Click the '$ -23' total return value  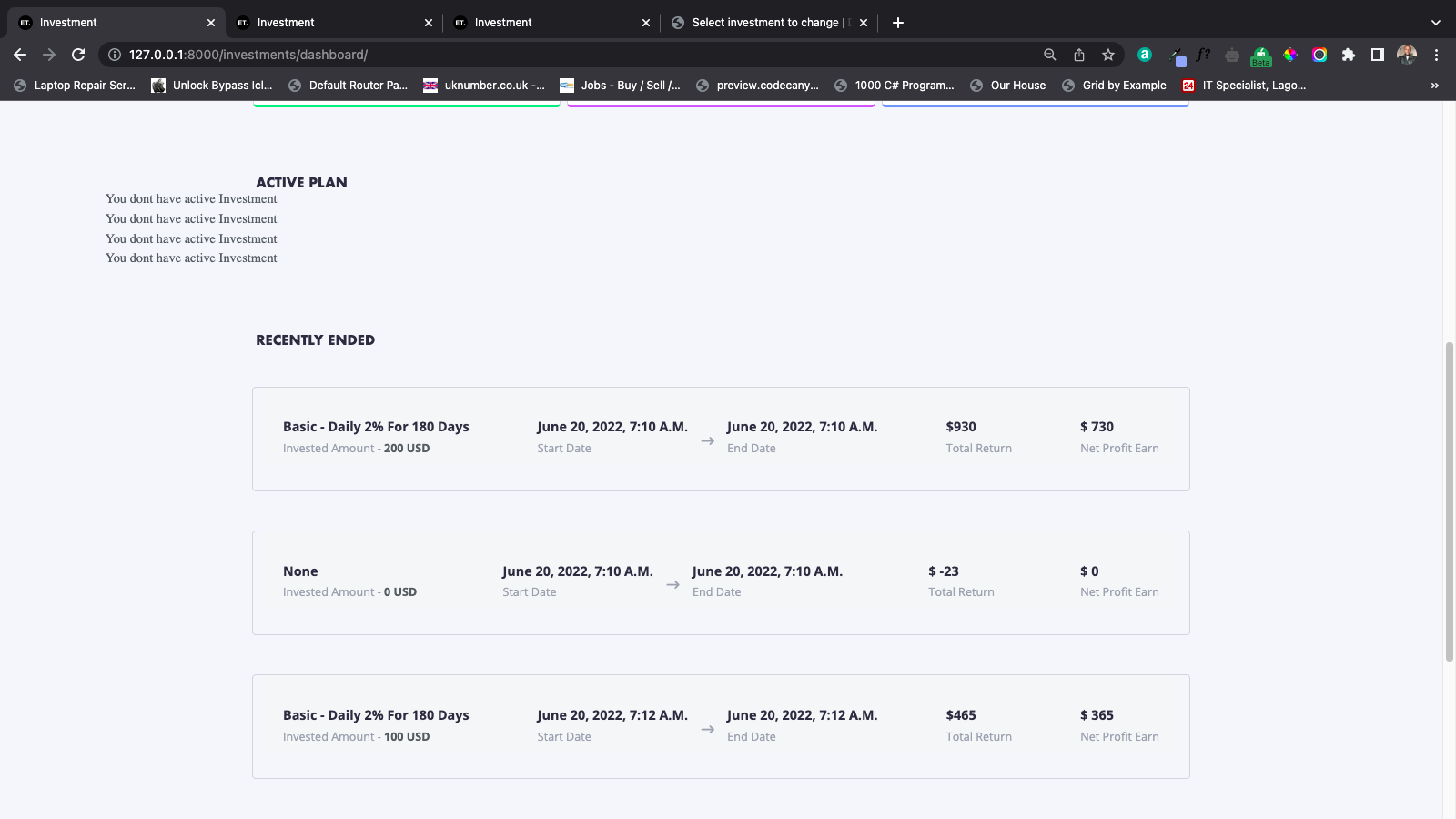[943, 571]
